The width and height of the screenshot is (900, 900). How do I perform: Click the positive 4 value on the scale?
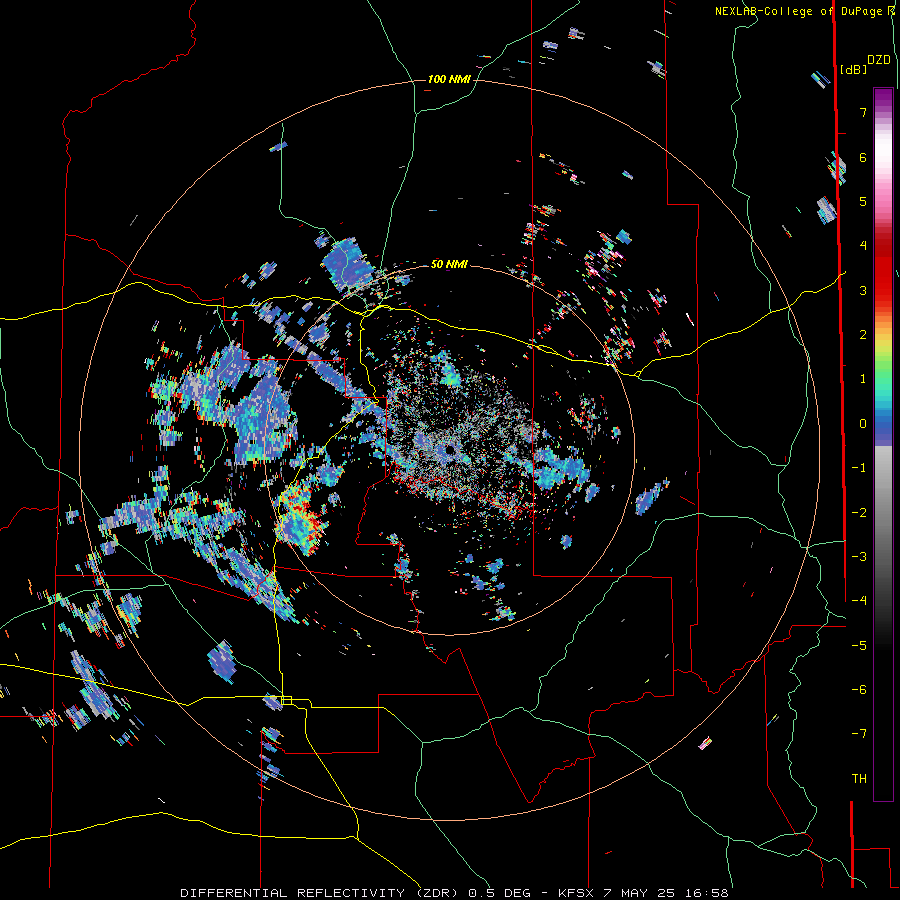click(863, 246)
